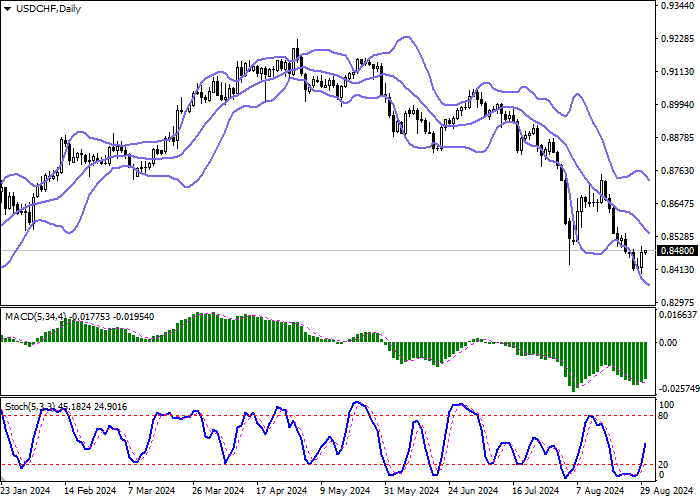The height and width of the screenshot is (500, 700).
Task: Click the MACD zero level label 0.00
Action: [x=668, y=343]
